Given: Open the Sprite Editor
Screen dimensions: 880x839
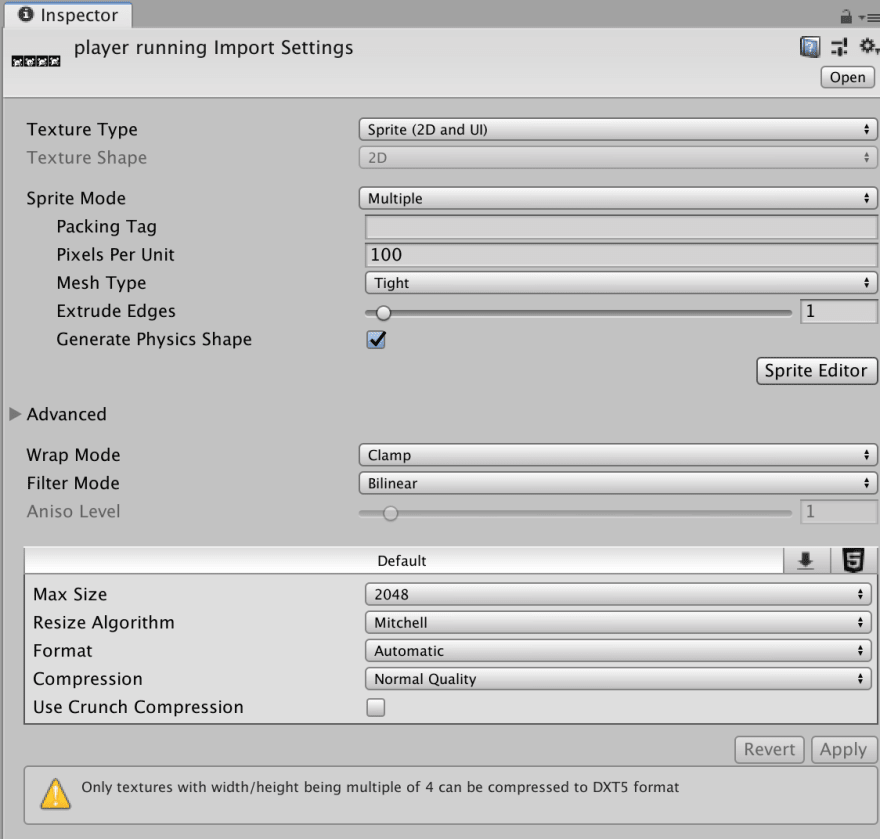Looking at the screenshot, I should coord(816,371).
